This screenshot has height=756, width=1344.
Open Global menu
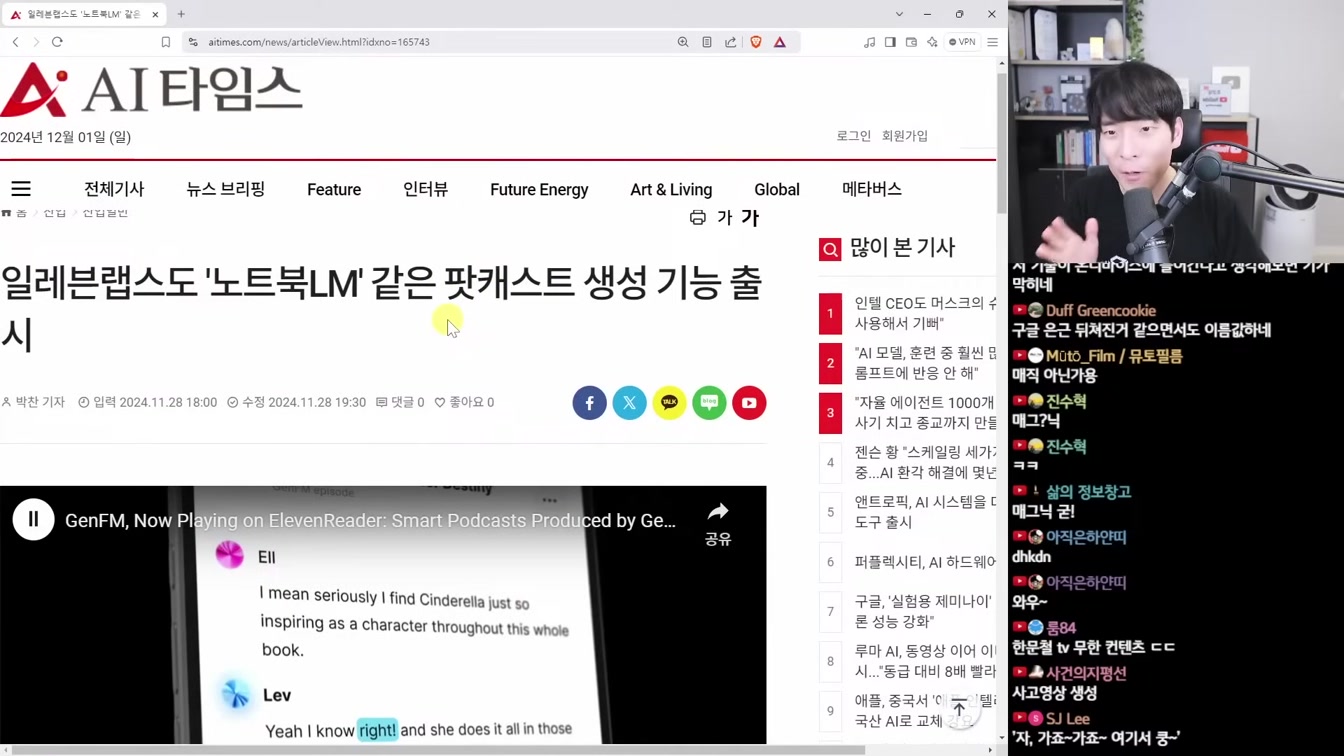(x=777, y=189)
